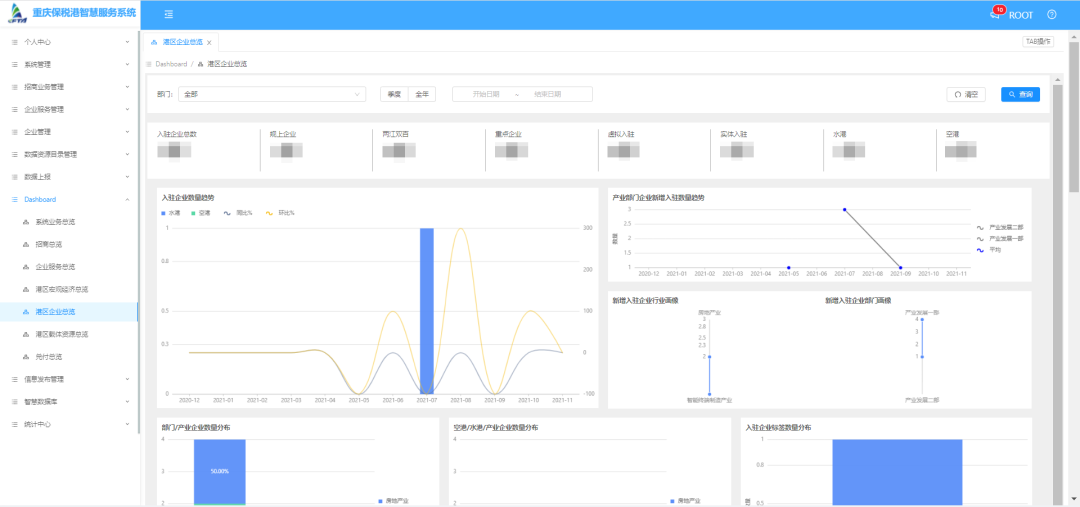Click the 50.00% bar in 部门/产业企业数量分布
This screenshot has width=1080, height=507.
point(220,471)
